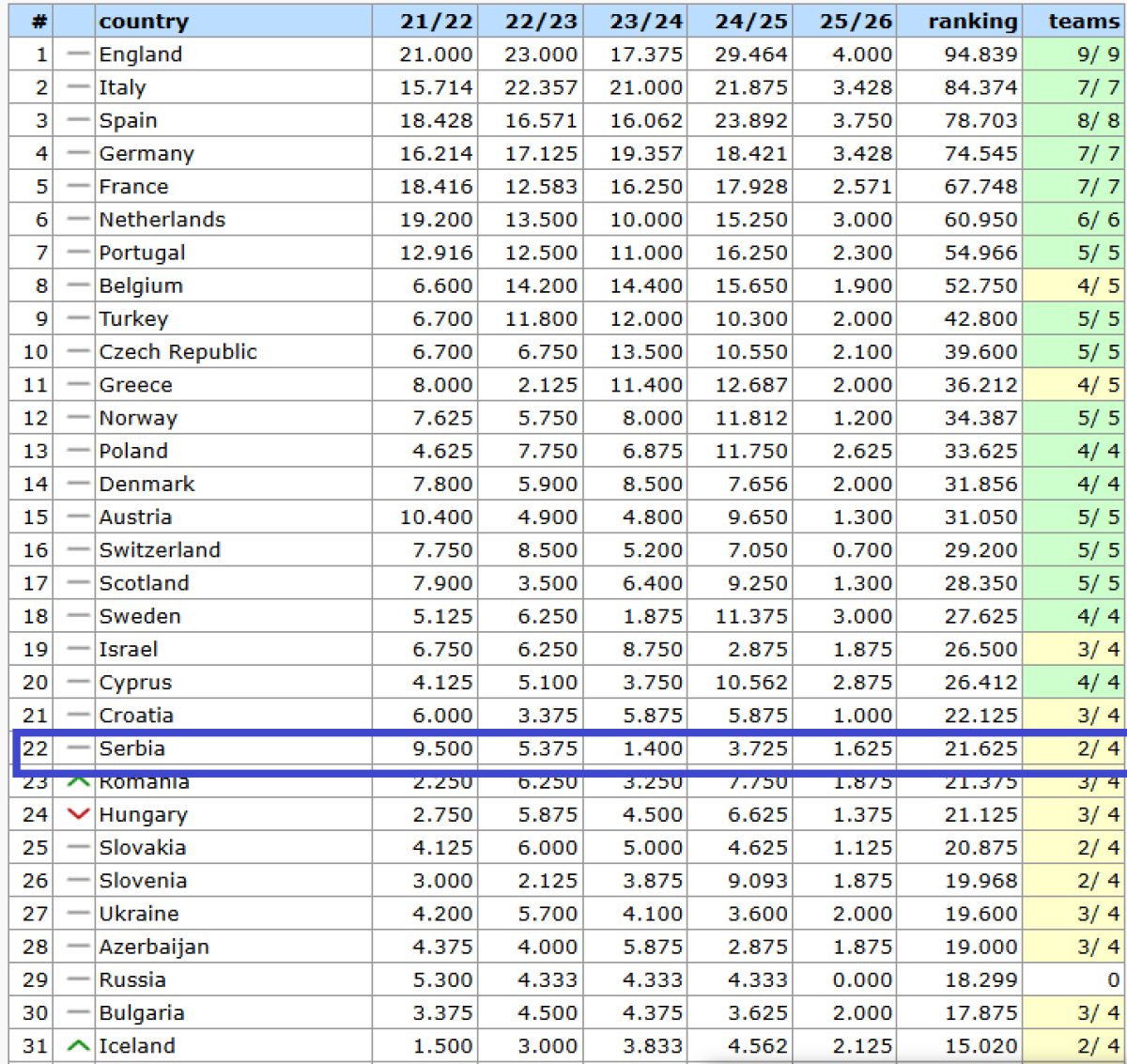Select the 21/22 season column header
The width and height of the screenshot is (1127, 1064).
click(x=436, y=22)
